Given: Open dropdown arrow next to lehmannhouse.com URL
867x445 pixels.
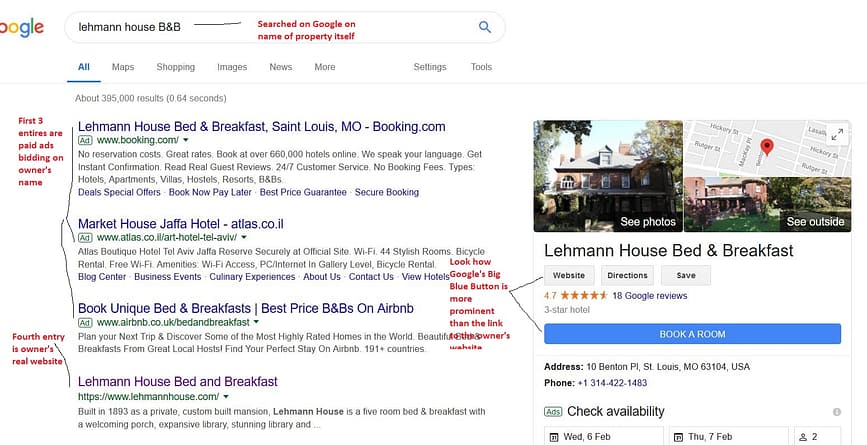Looking at the screenshot, I should pos(226,397).
